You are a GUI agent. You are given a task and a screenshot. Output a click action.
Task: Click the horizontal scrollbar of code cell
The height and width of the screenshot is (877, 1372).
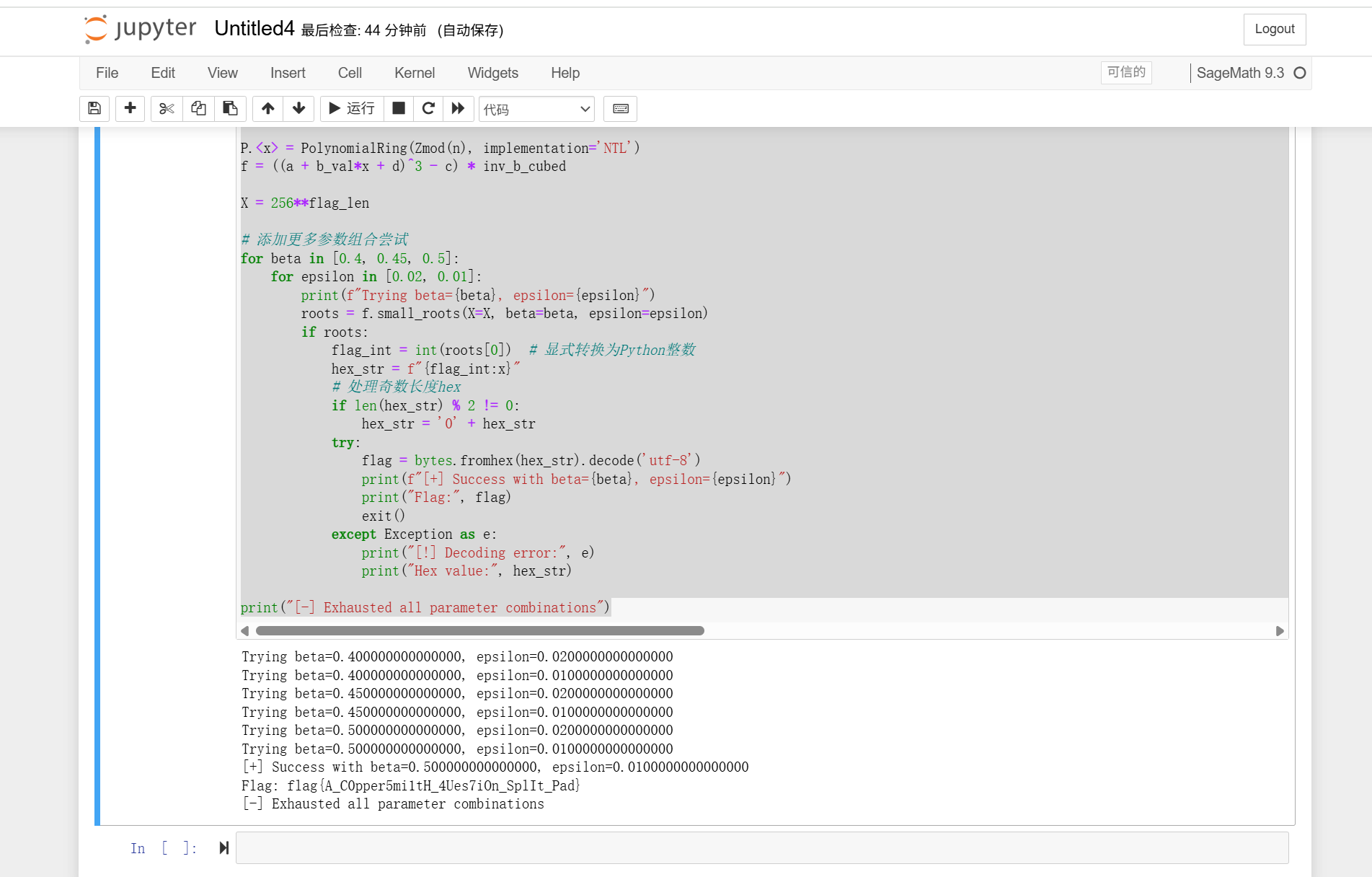pyautogui.click(x=479, y=631)
